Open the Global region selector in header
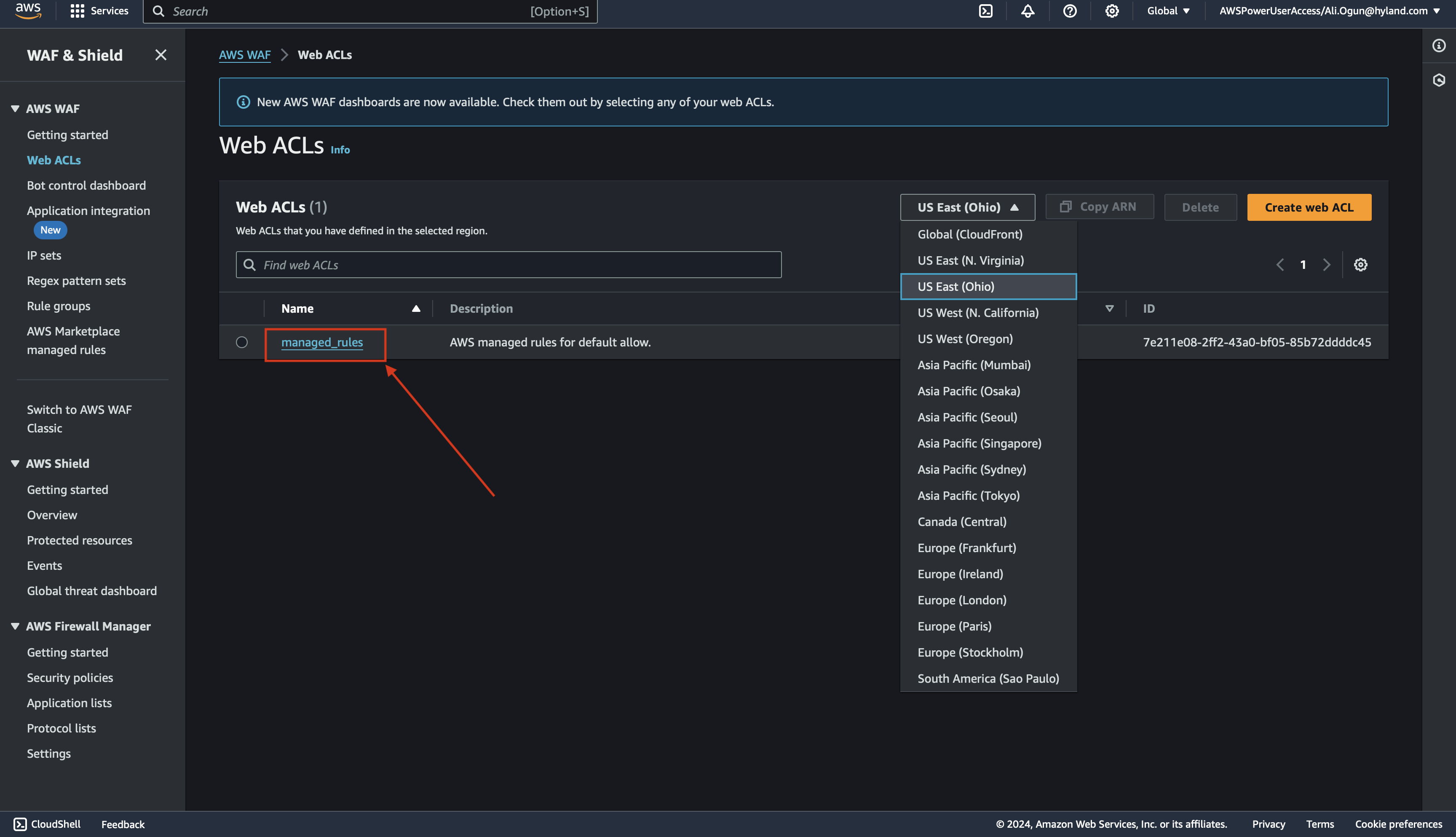The width and height of the screenshot is (1456, 837). tap(1168, 11)
